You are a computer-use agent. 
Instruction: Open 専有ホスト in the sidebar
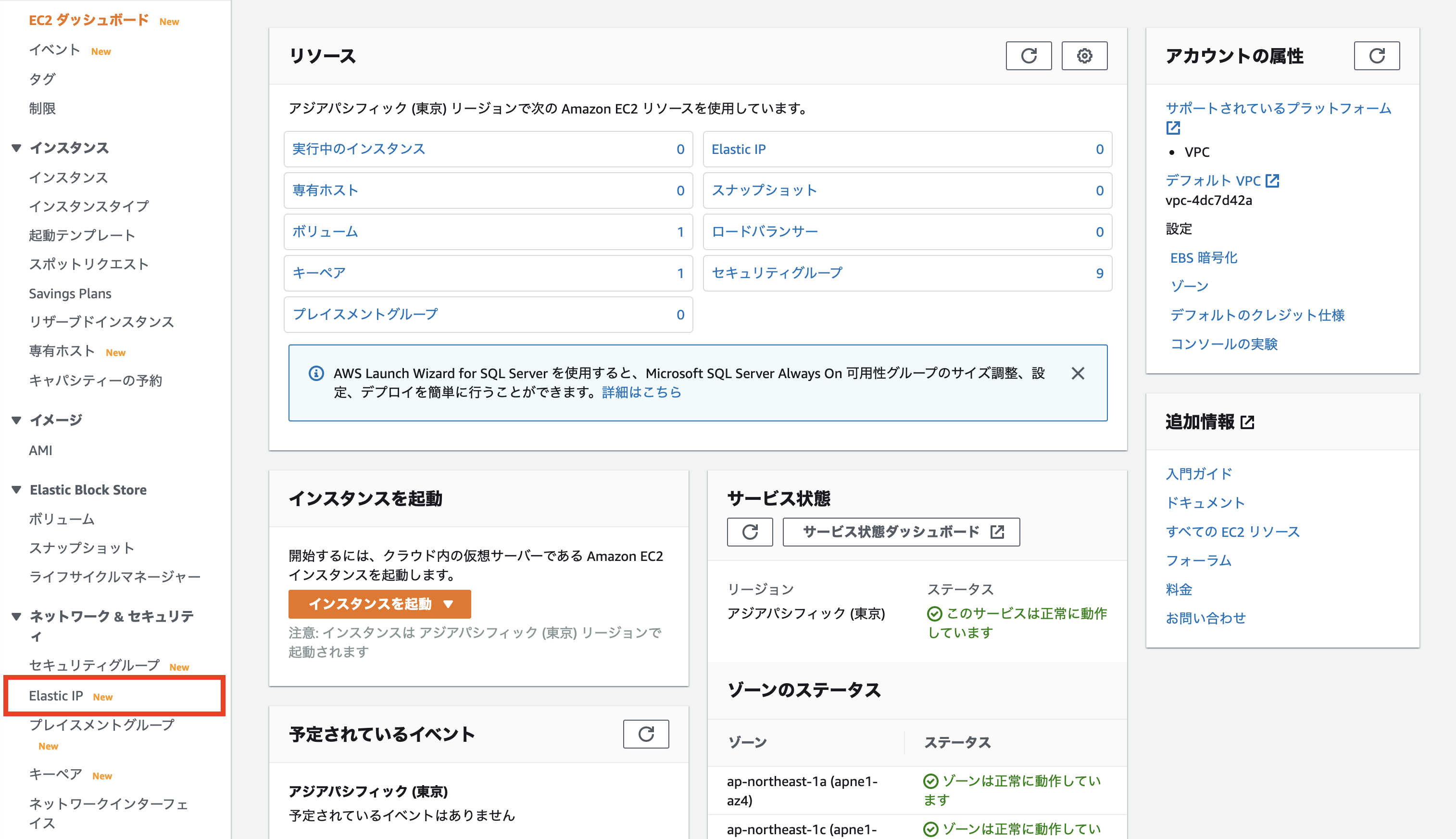[62, 351]
